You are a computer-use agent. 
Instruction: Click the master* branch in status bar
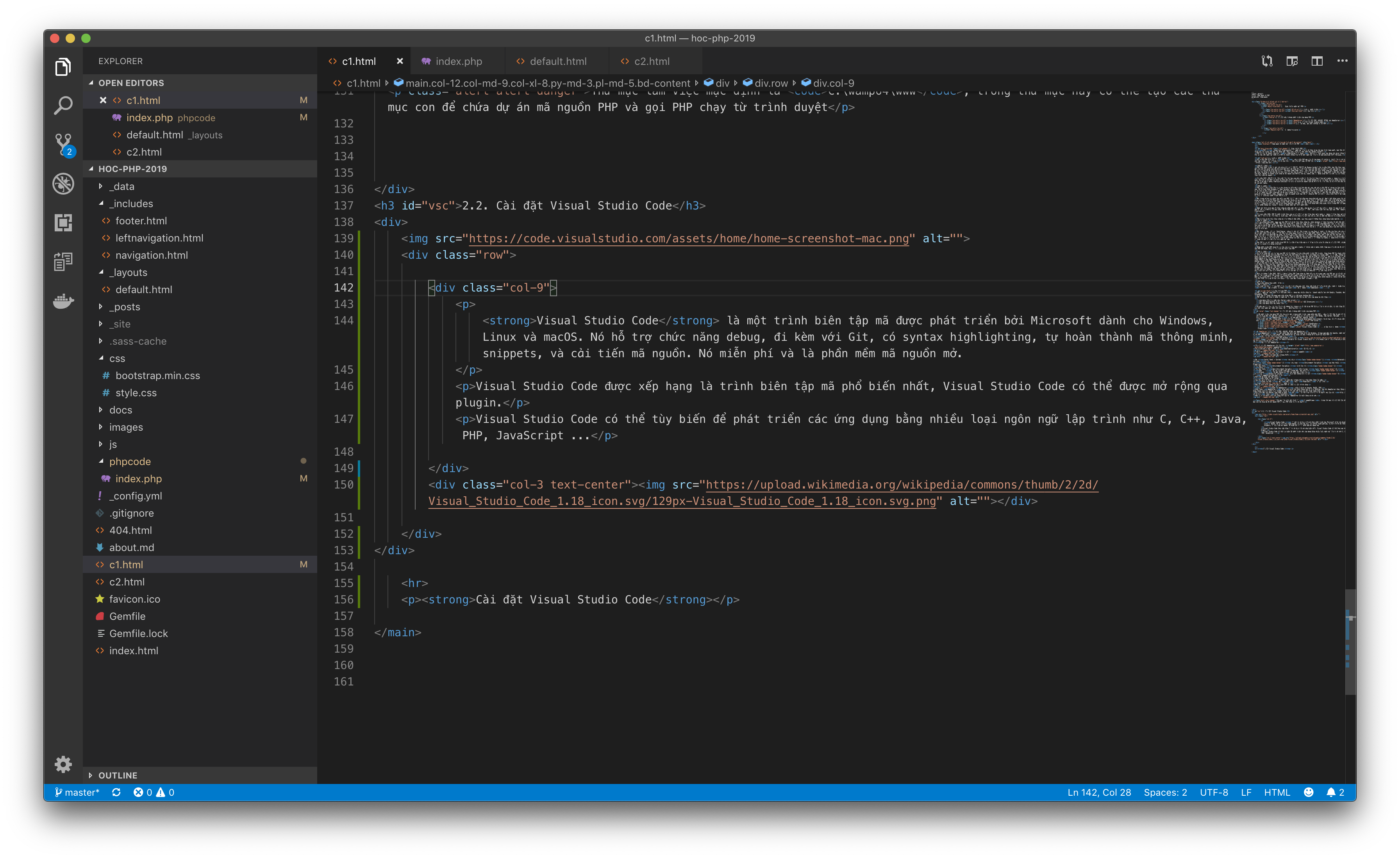click(77, 792)
